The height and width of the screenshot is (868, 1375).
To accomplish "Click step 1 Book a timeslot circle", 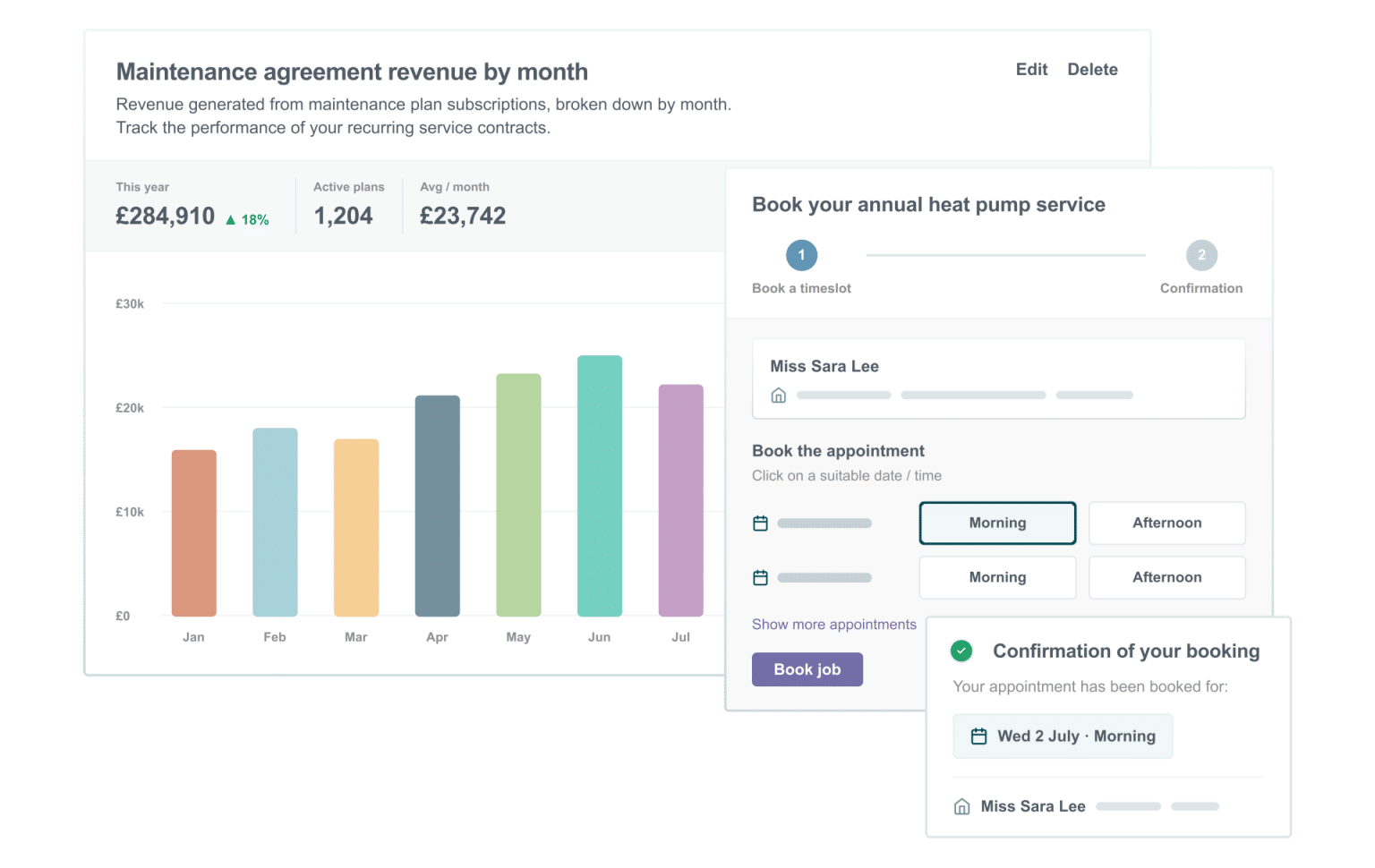I will point(801,255).
